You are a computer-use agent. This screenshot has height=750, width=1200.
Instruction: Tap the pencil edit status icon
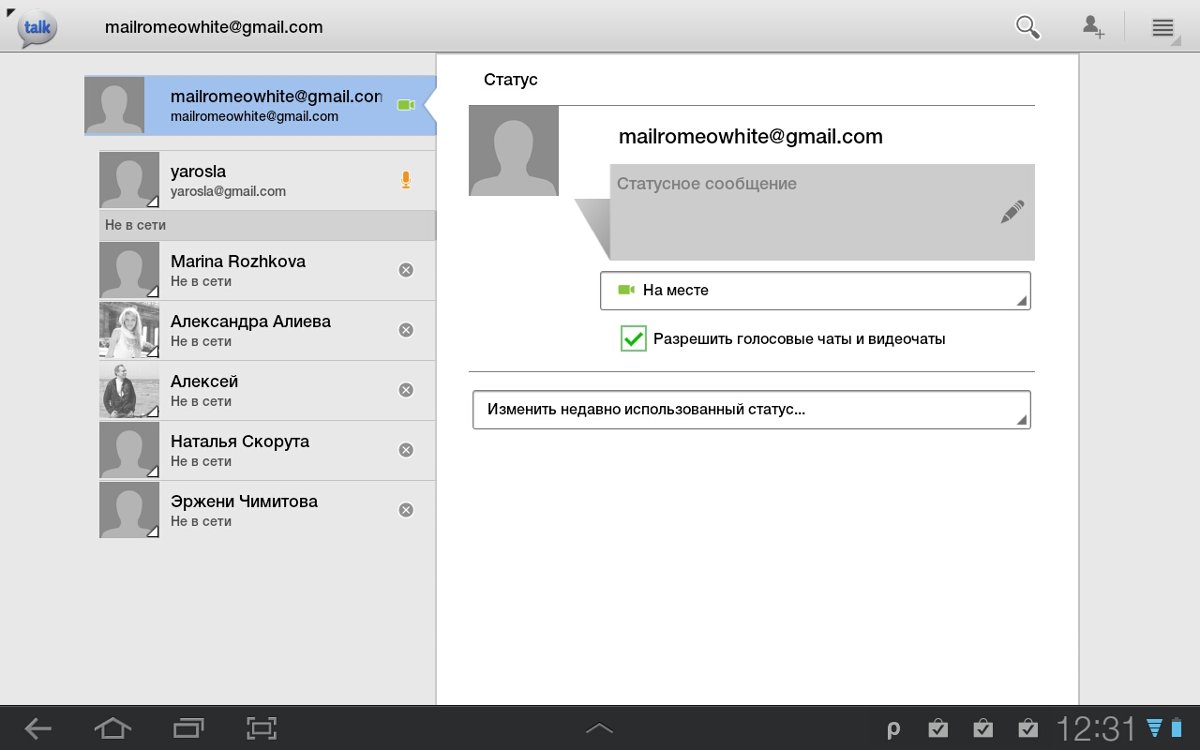(x=1012, y=212)
